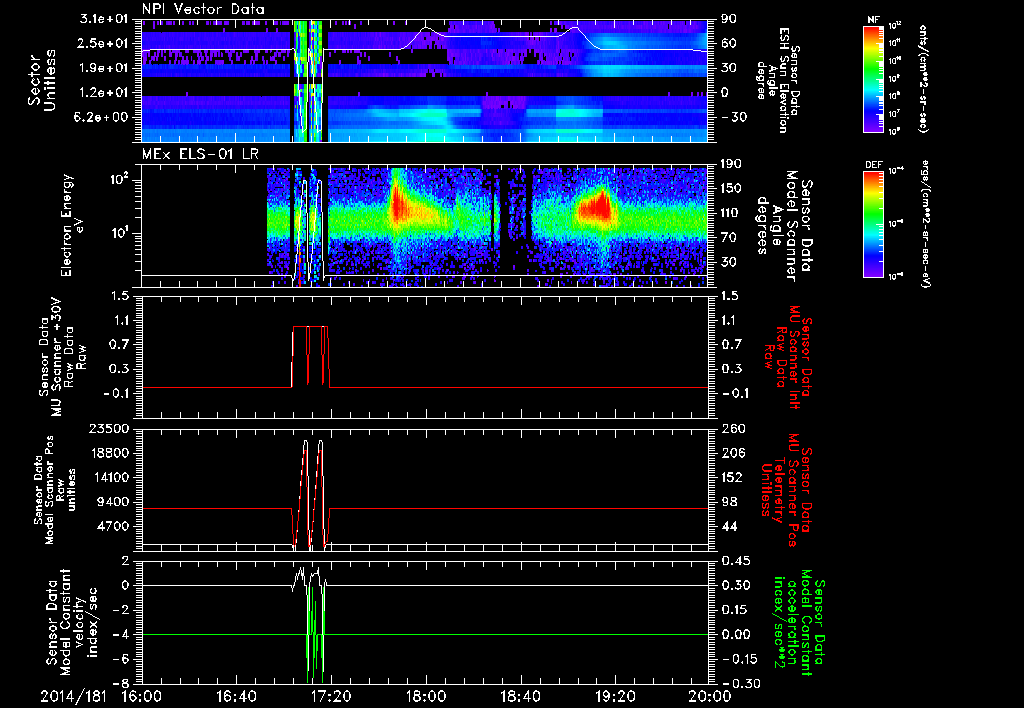Click the 20:00 time axis label
This screenshot has width=1024, height=708.
click(710, 696)
